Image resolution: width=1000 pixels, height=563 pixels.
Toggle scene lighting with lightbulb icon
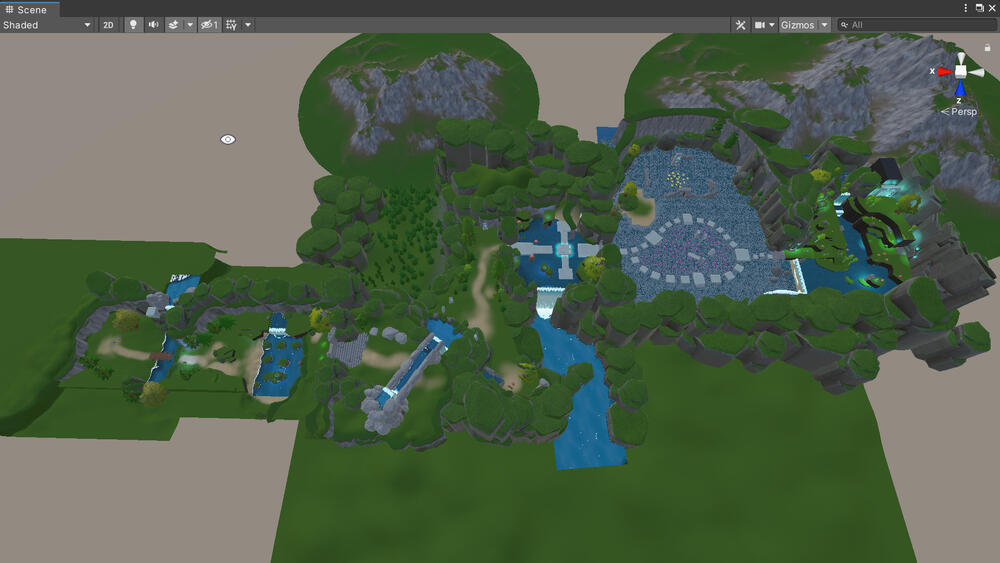[x=133, y=25]
